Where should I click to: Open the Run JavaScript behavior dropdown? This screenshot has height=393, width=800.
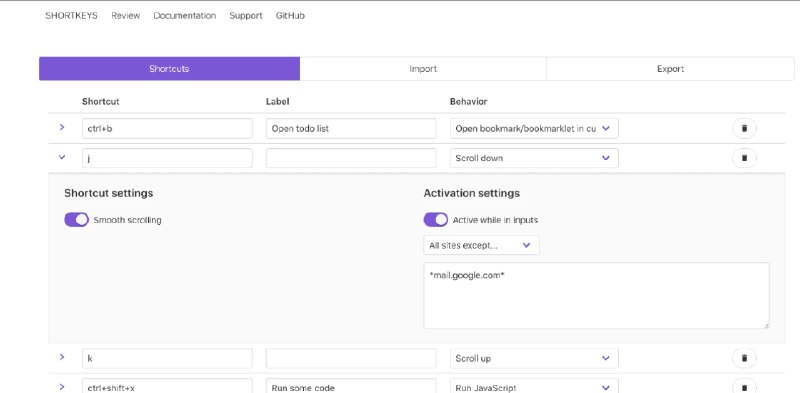(534, 386)
